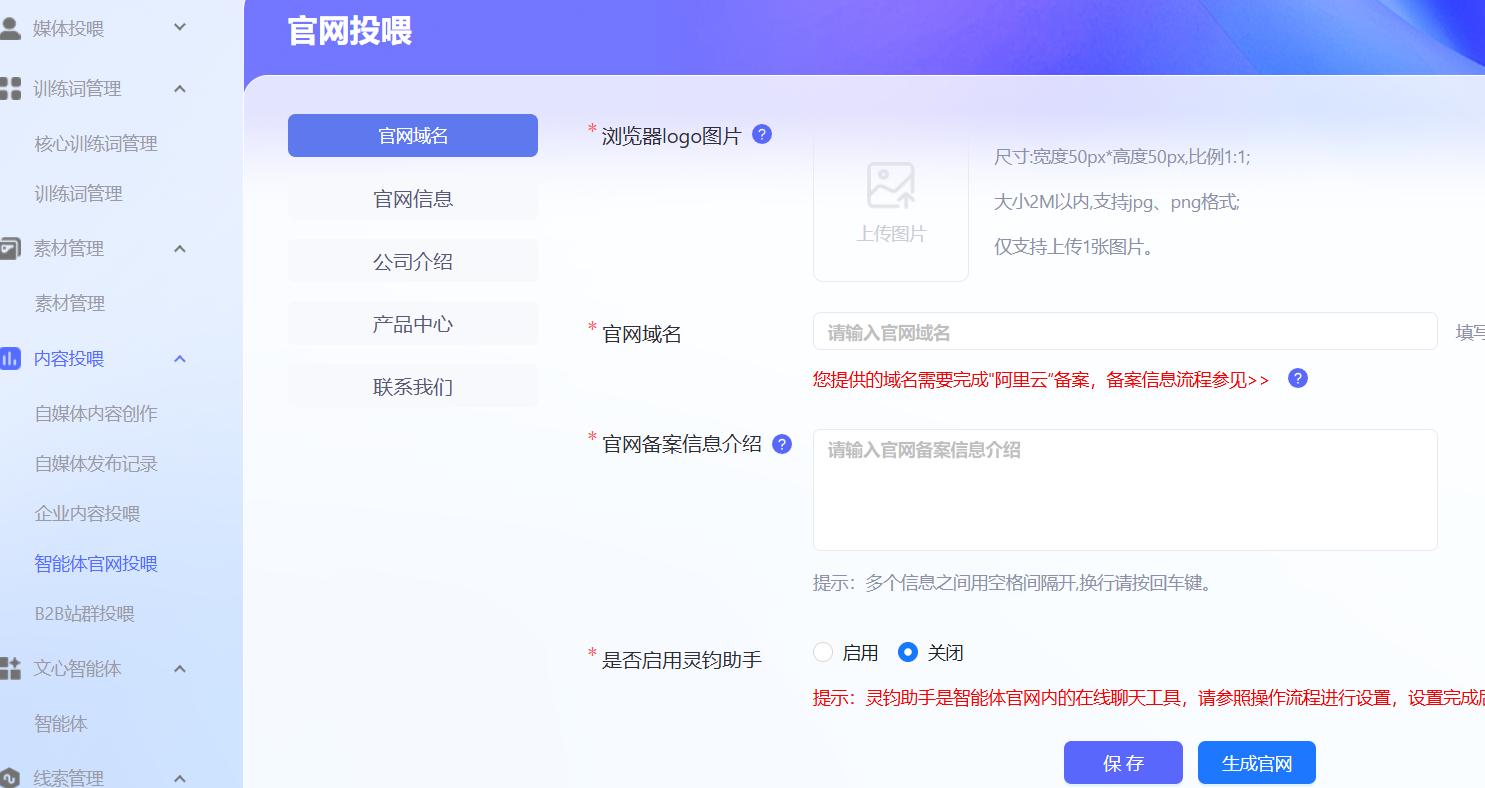The height and width of the screenshot is (788, 1485).
Task: Click the 训练词管理 grid icon in sidebar
Action: click(x=10, y=89)
